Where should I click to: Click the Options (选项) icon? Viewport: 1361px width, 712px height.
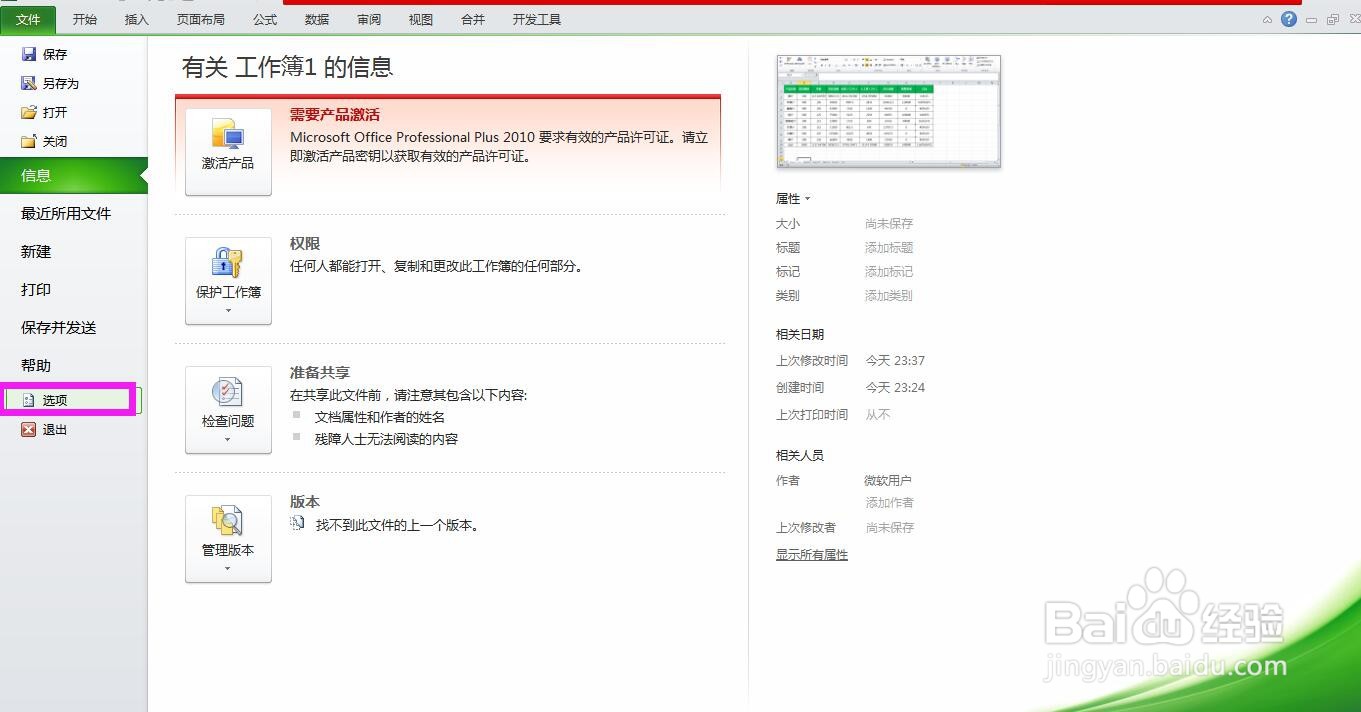click(29, 400)
